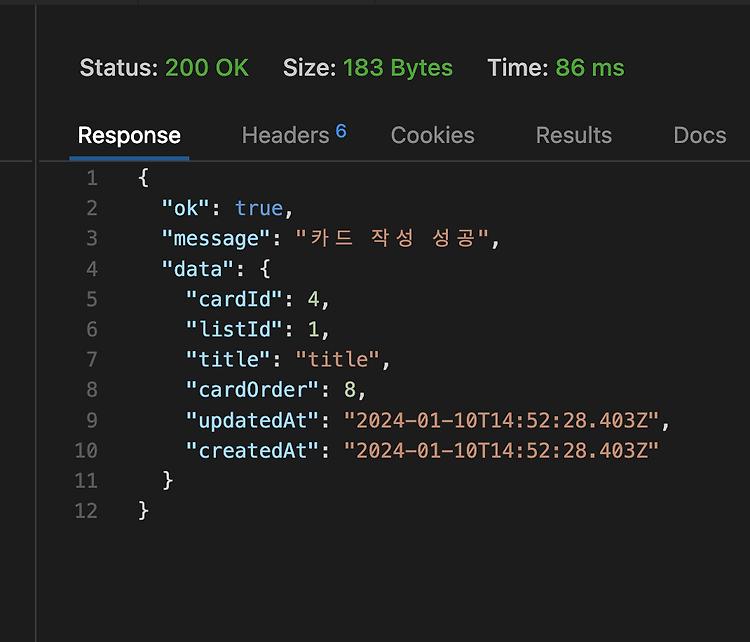Click line number 12 in the gutter
Viewport: 750px width, 642px height.
[x=86, y=511]
